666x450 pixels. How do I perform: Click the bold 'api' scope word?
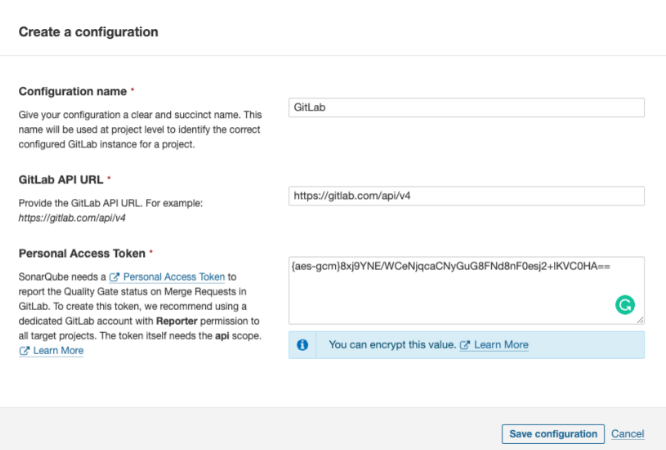click(222, 336)
